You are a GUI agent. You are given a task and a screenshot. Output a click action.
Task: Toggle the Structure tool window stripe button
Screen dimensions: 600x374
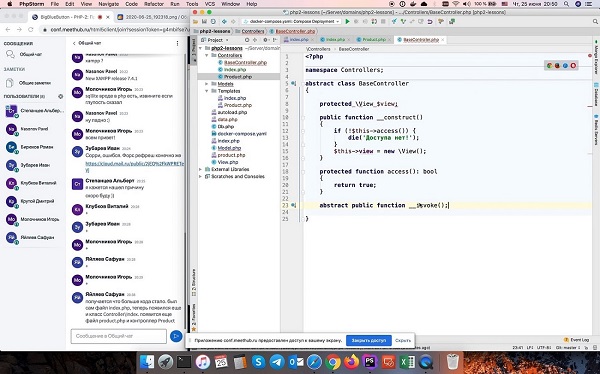pos(194,283)
